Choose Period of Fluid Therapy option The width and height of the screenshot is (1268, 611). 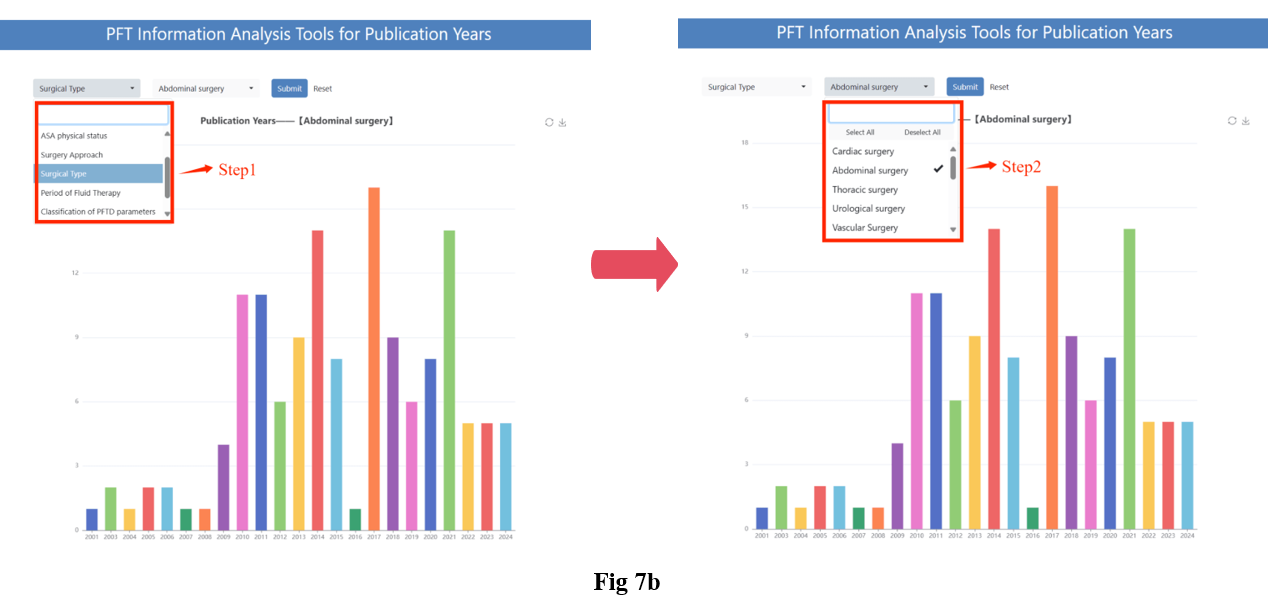80,193
